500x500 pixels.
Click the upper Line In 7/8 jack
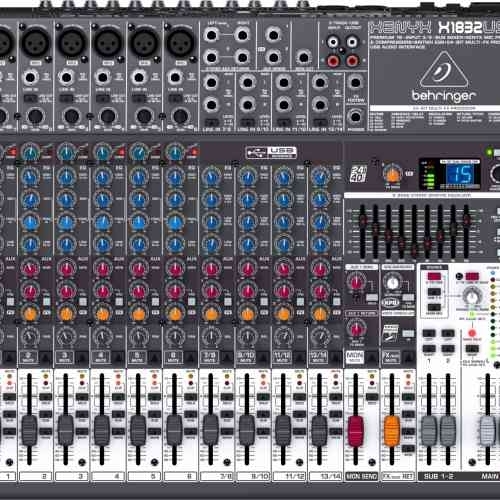(211, 82)
